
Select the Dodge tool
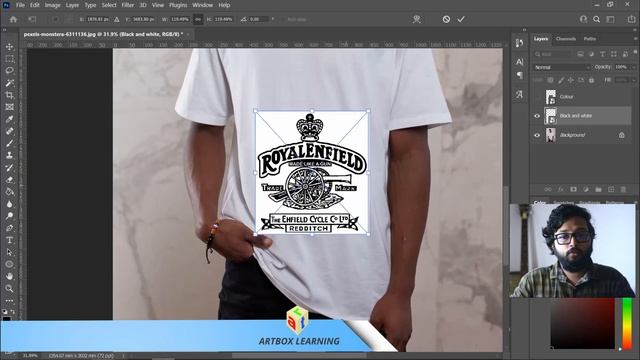coord(9,216)
